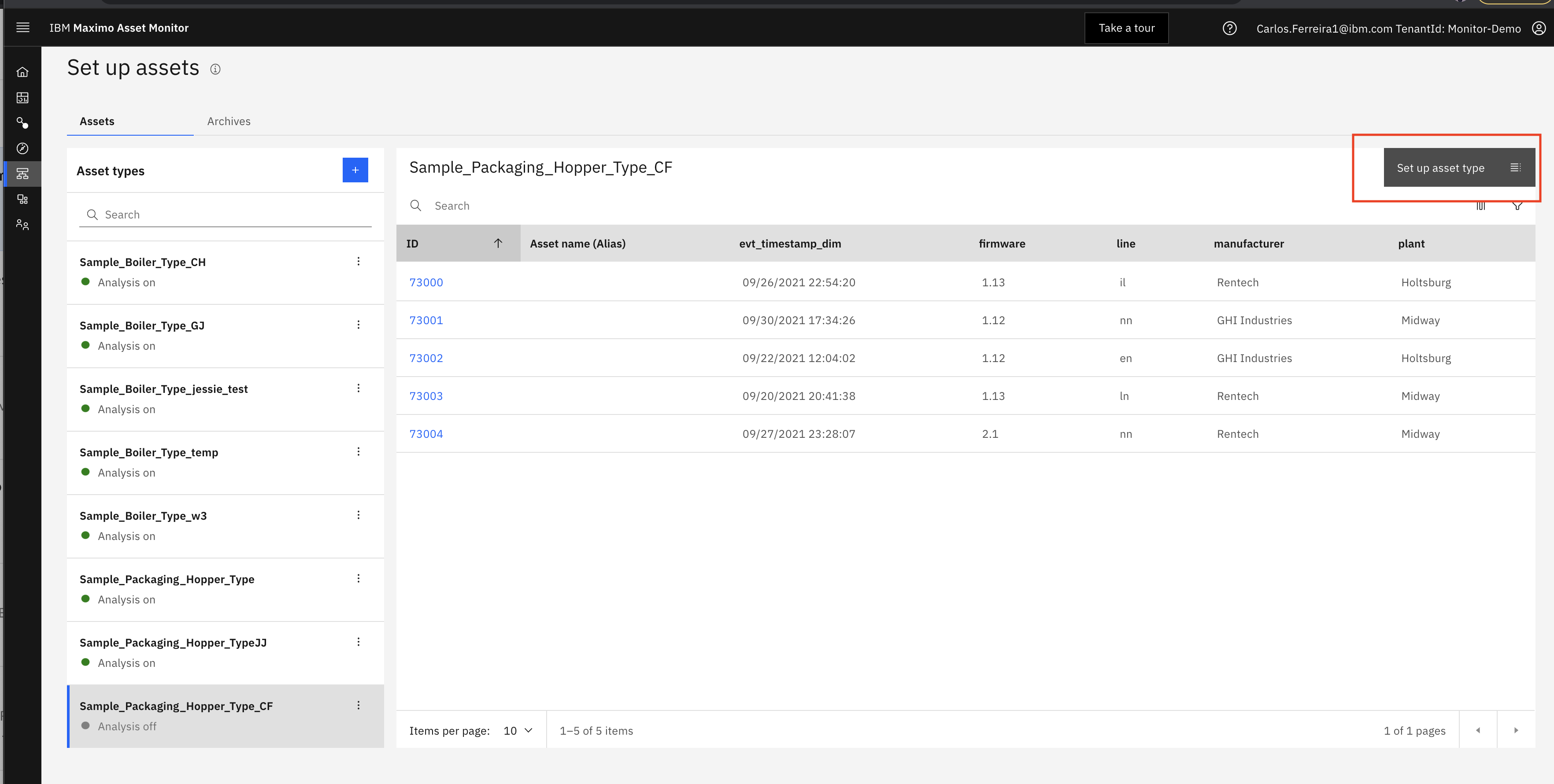Switch to the Archives tab
This screenshot has width=1554, height=784.
tap(229, 121)
